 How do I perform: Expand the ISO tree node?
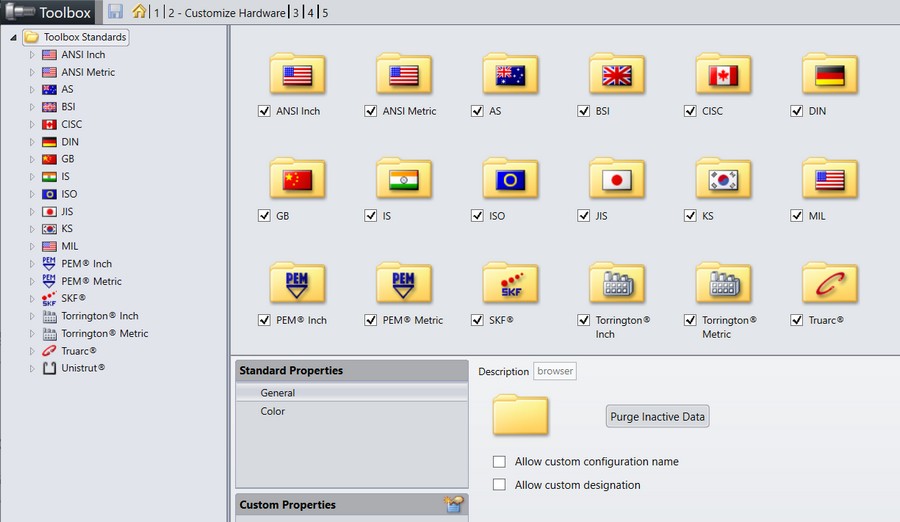(x=32, y=194)
